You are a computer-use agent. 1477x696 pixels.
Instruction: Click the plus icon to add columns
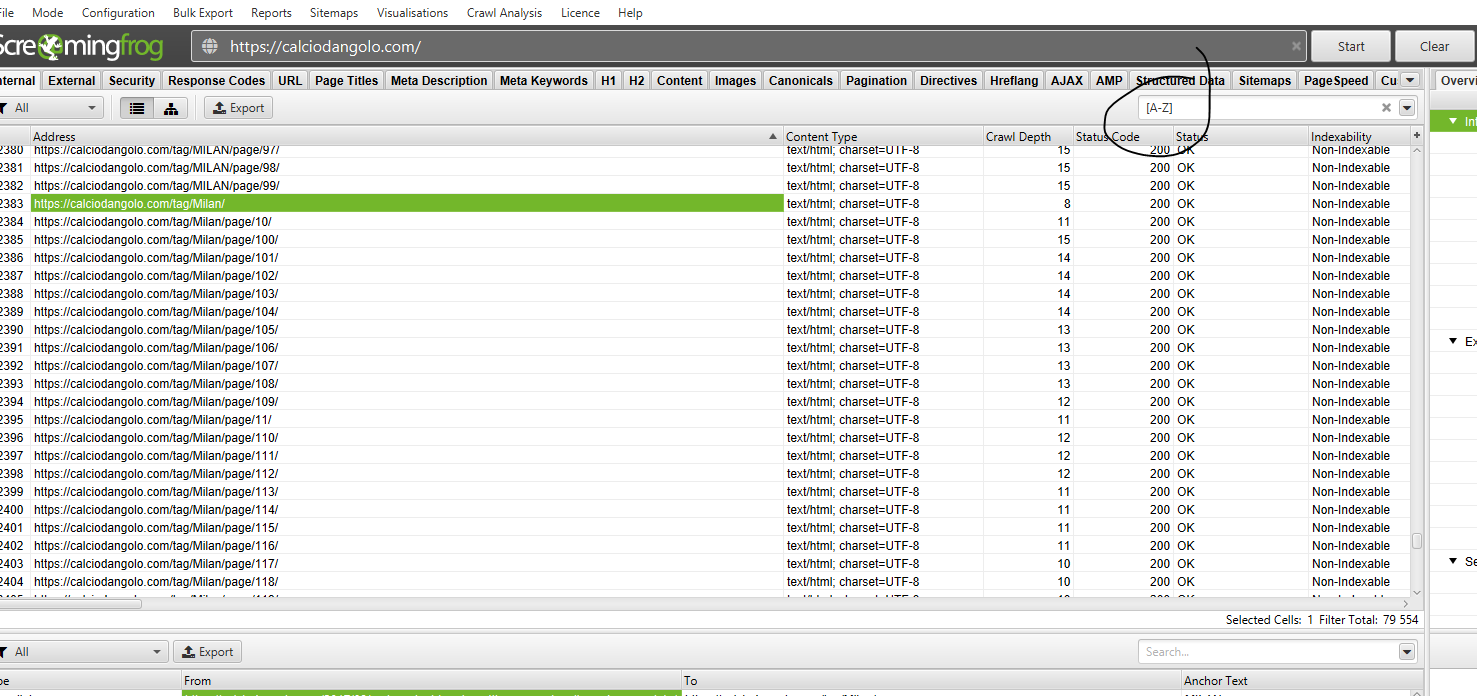click(1416, 135)
